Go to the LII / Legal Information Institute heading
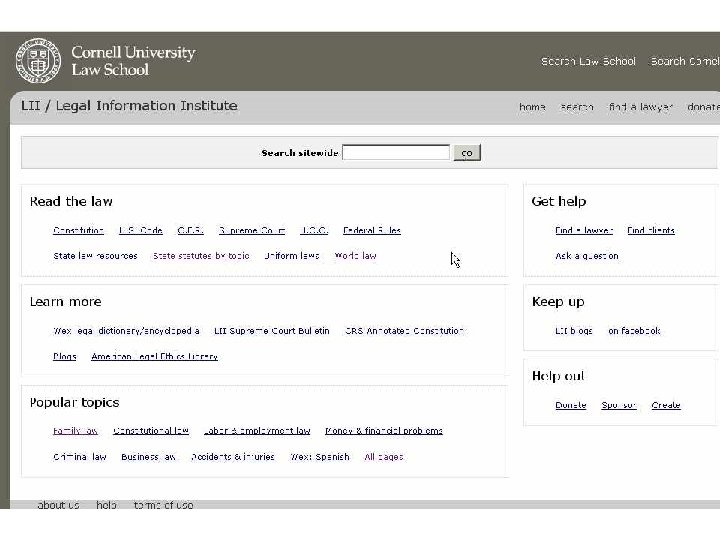Viewport: 720px width, 540px height. (129, 106)
